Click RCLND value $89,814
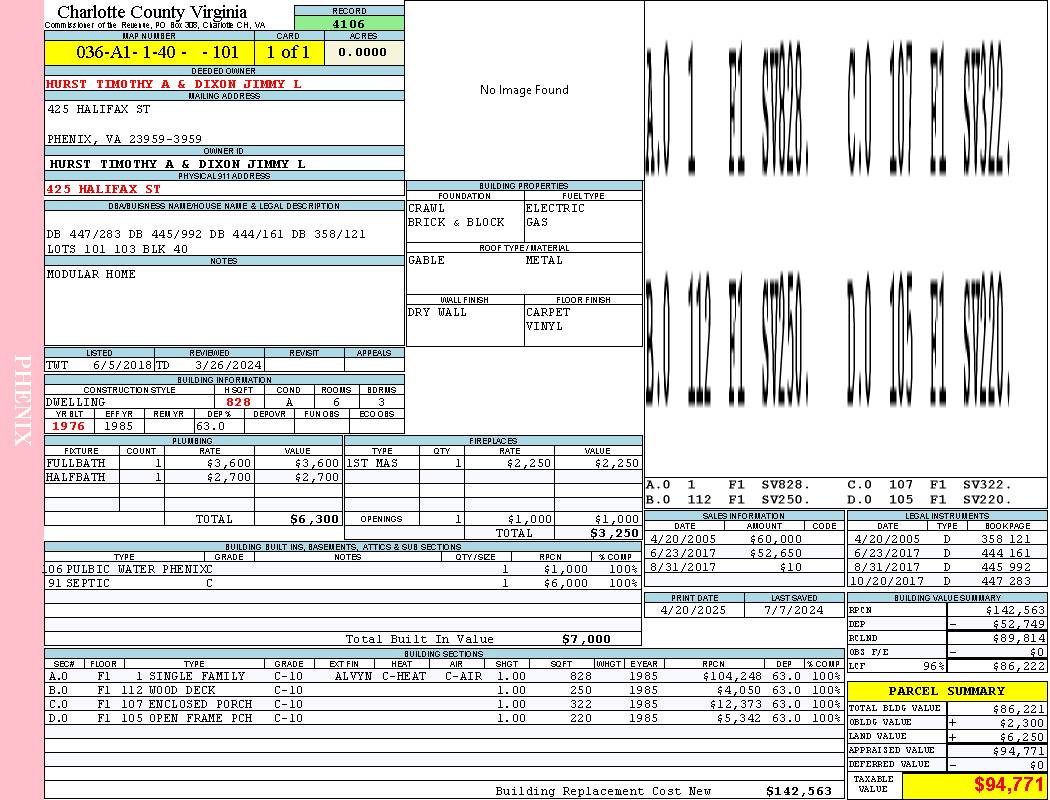This screenshot has width=1050, height=800. pos(1018,638)
